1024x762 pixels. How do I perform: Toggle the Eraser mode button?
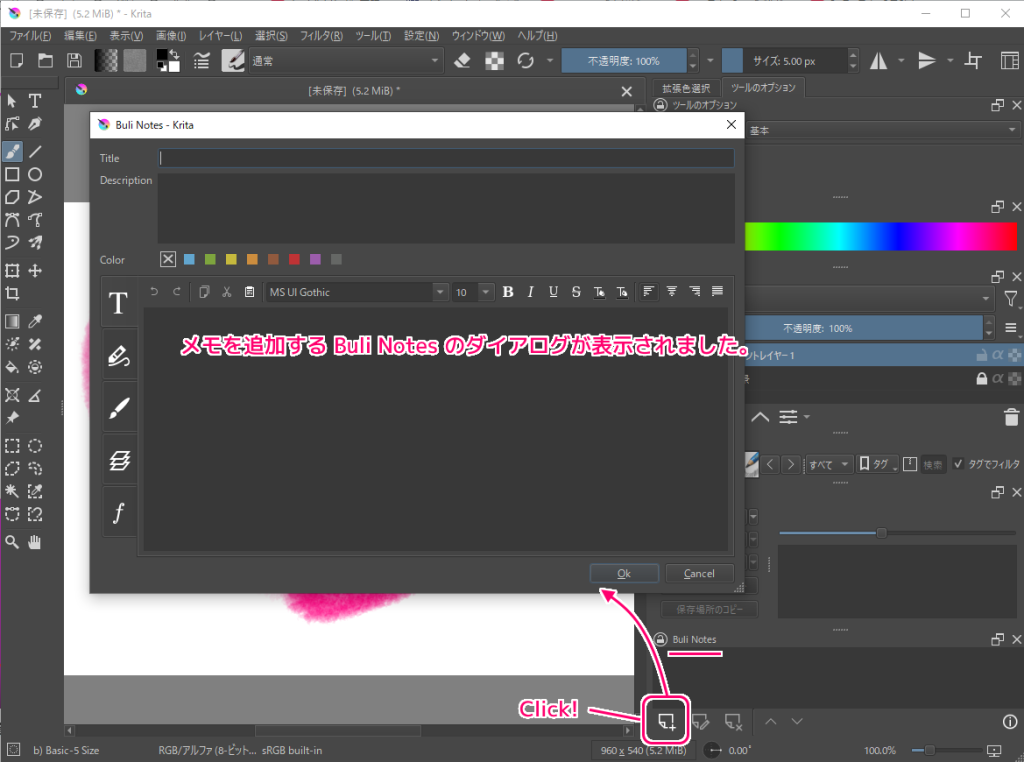462,61
